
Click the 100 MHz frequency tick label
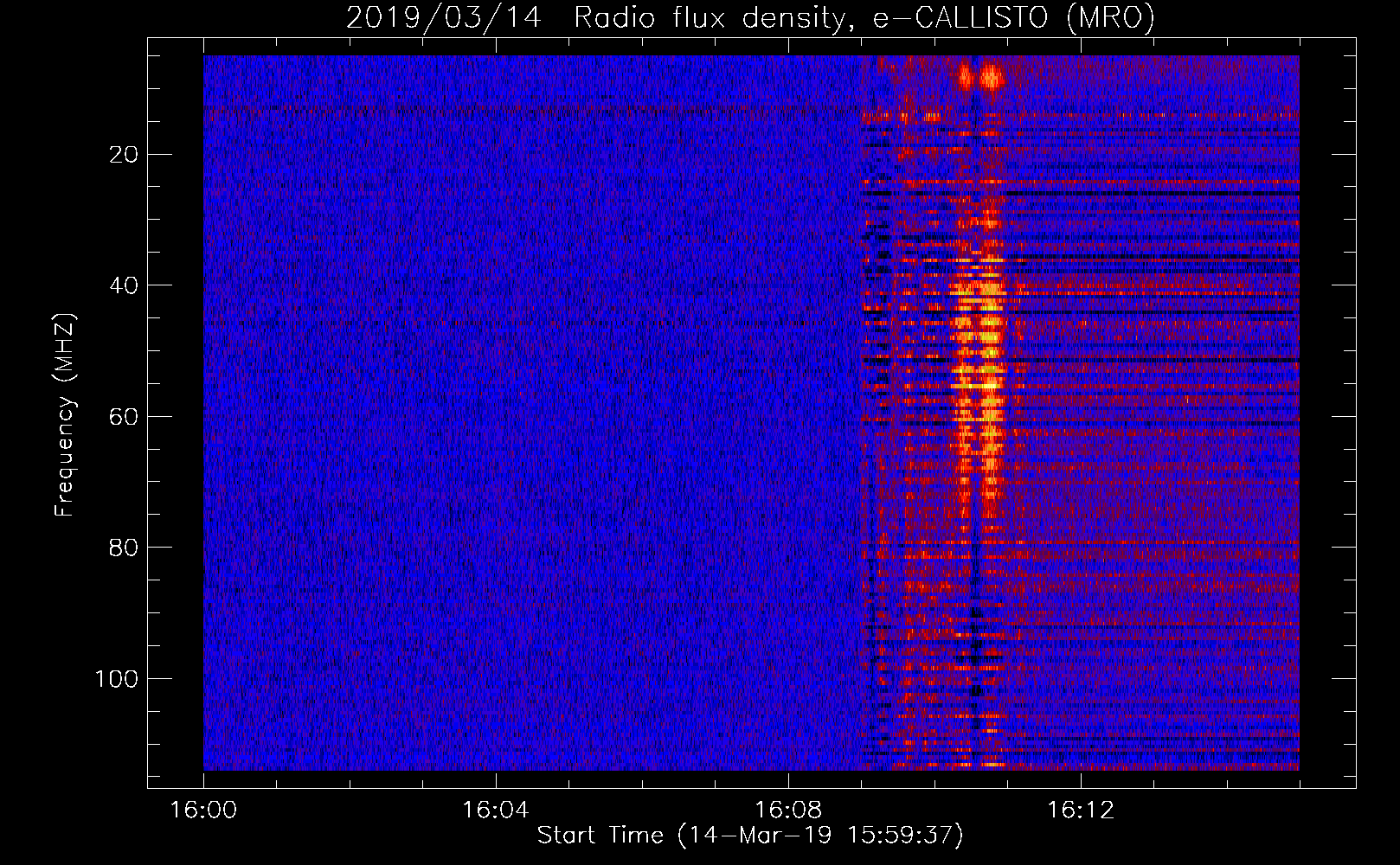coord(117,679)
